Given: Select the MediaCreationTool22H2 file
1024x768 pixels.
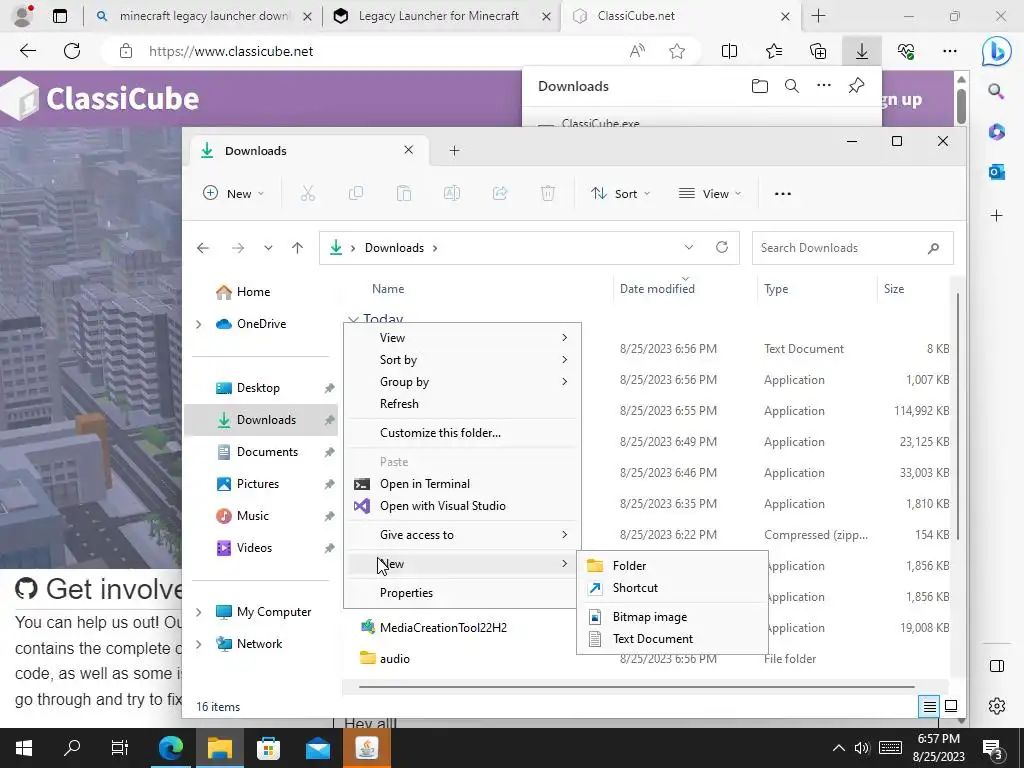Looking at the screenshot, I should pos(443,628).
